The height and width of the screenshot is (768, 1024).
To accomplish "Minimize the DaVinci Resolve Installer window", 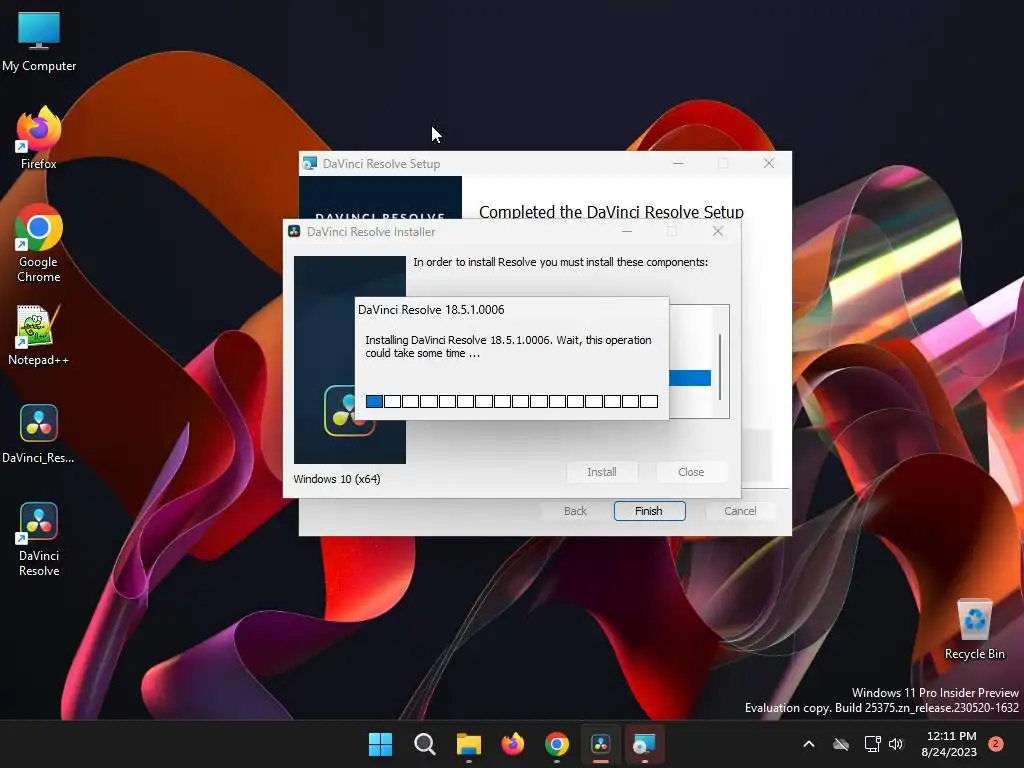I will coord(627,231).
